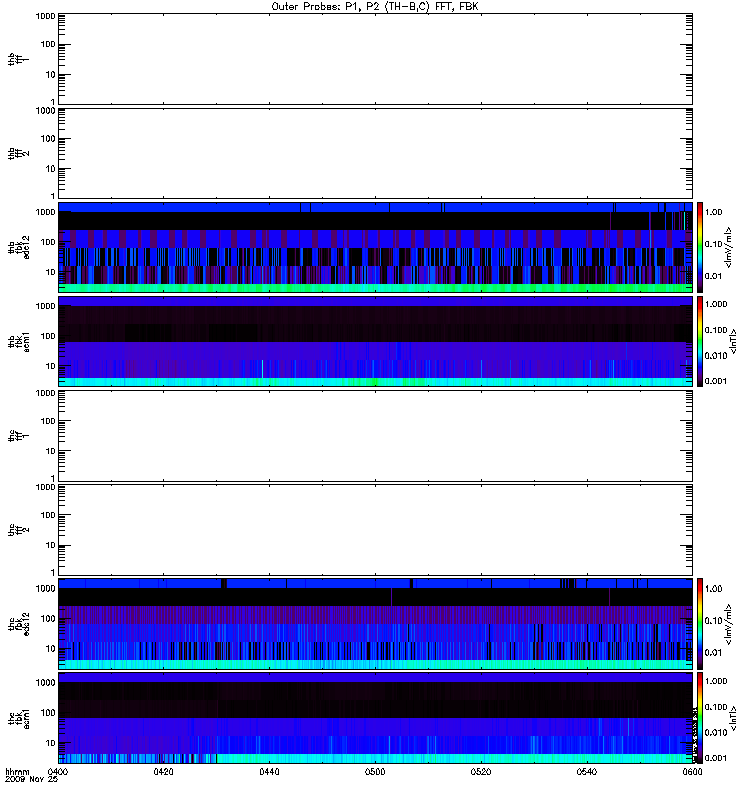Click the y-axis title of the second thb panel
Image resolution: width=750 pixels, height=800 pixels.
pos(19,153)
